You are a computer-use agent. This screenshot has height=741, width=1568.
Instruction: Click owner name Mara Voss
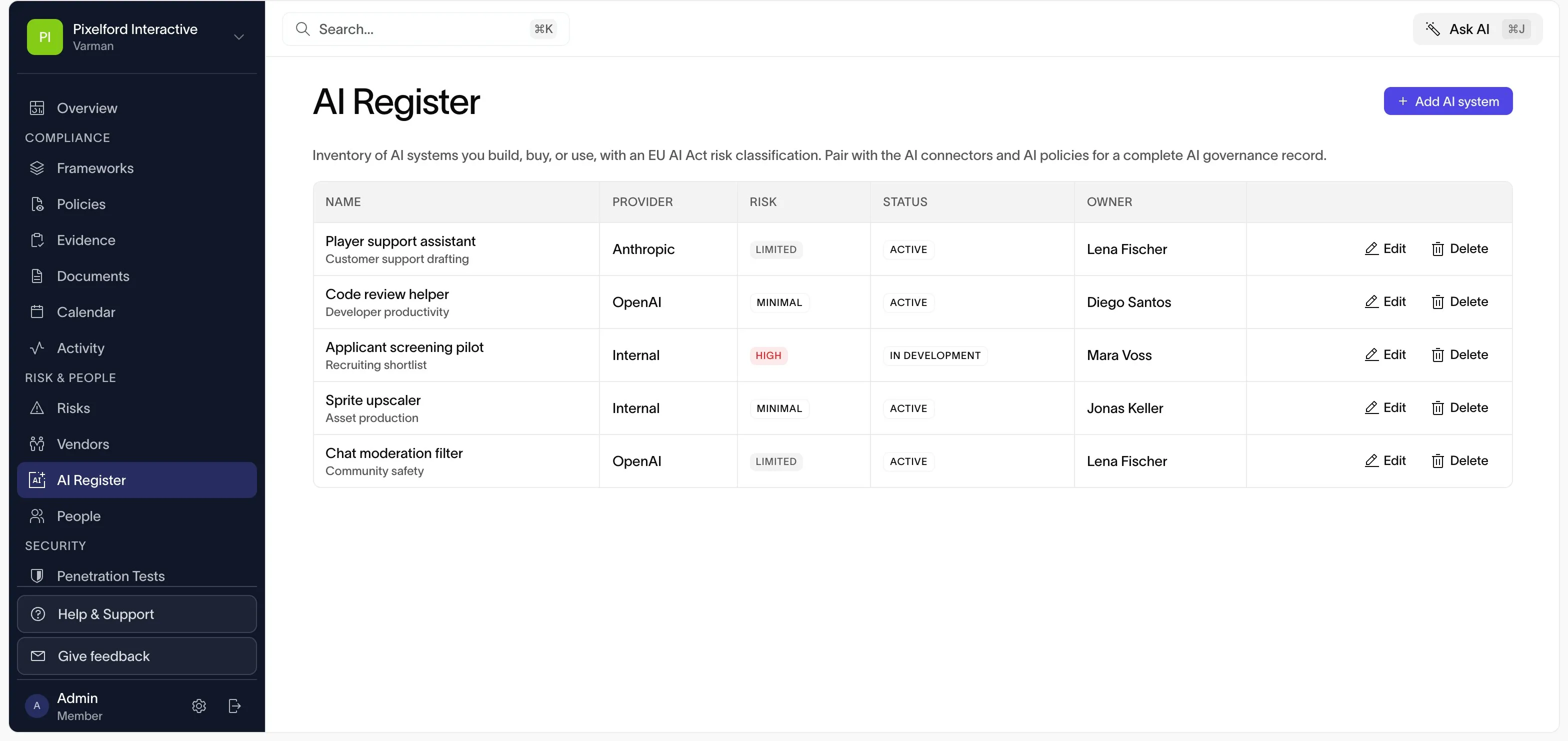(1119, 355)
